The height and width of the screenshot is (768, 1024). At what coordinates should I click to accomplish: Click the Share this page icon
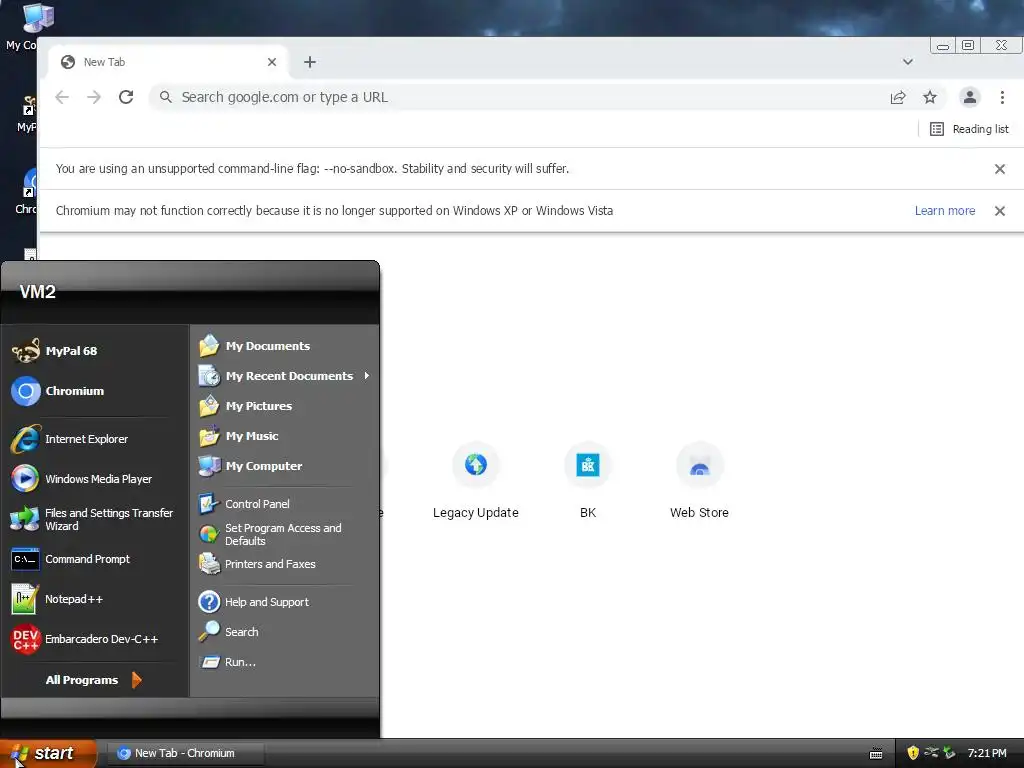coord(898,97)
